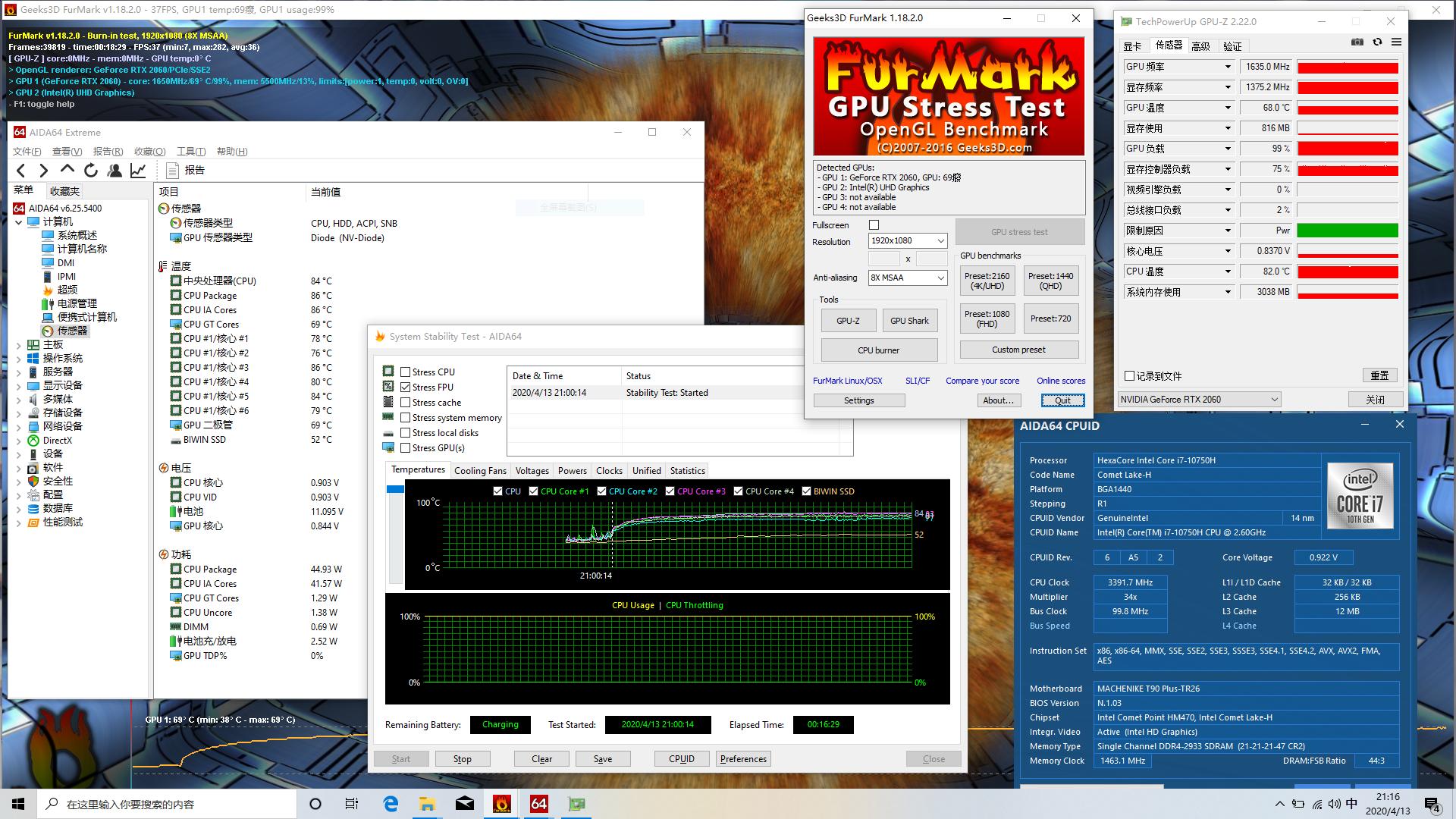This screenshot has height=819, width=1456.
Task: Enable the Stress CPU checkbox
Action: click(x=406, y=372)
